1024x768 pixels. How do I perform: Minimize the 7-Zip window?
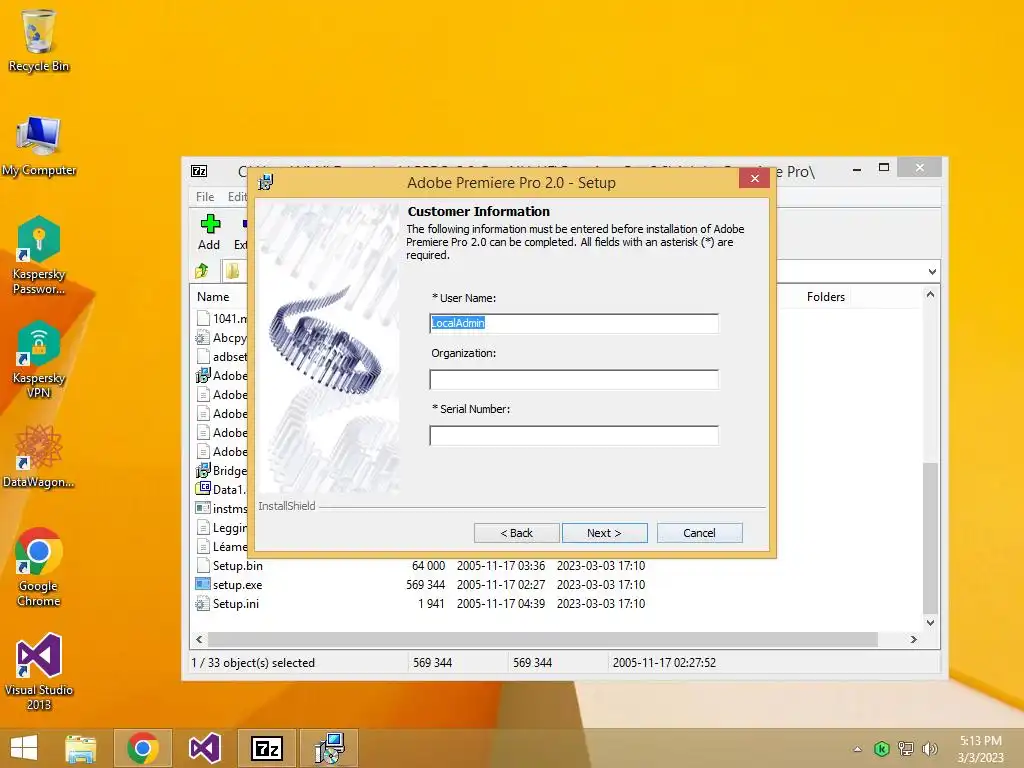click(x=857, y=169)
